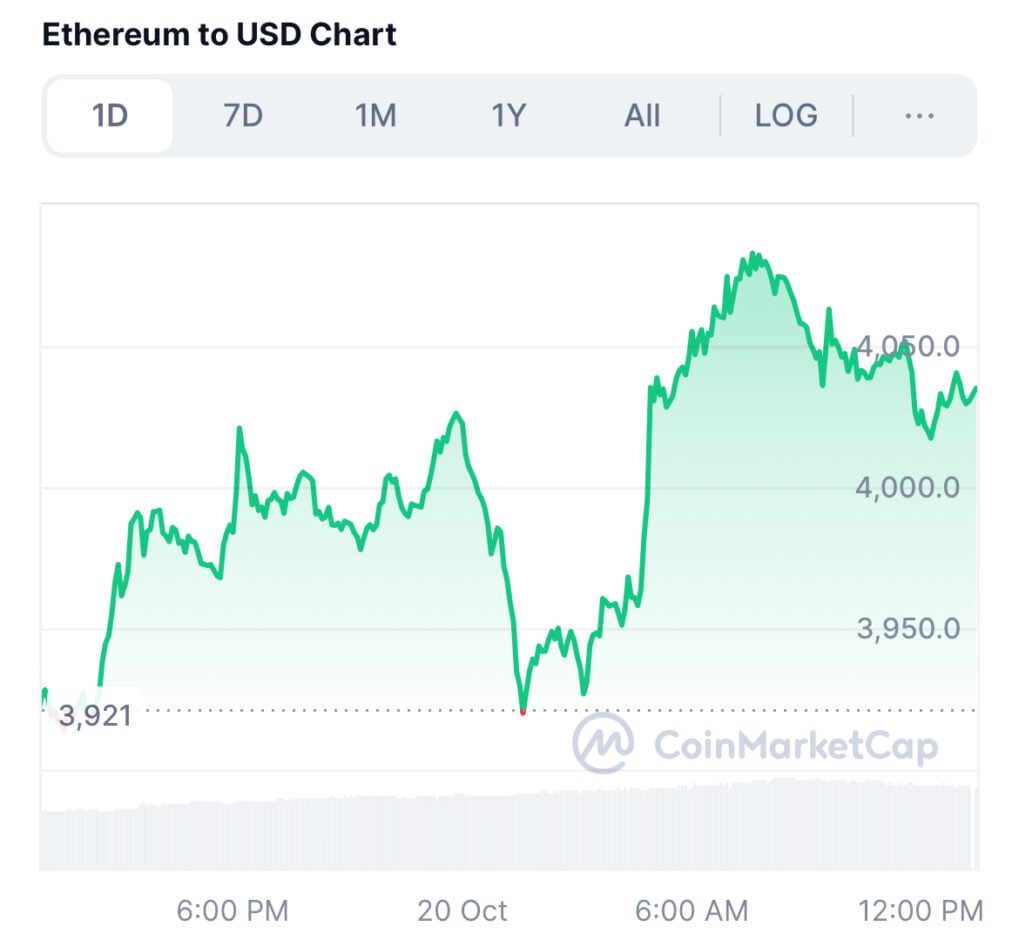The width and height of the screenshot is (1019, 933).
Task: Switch chart to 1M range
Action: (375, 116)
